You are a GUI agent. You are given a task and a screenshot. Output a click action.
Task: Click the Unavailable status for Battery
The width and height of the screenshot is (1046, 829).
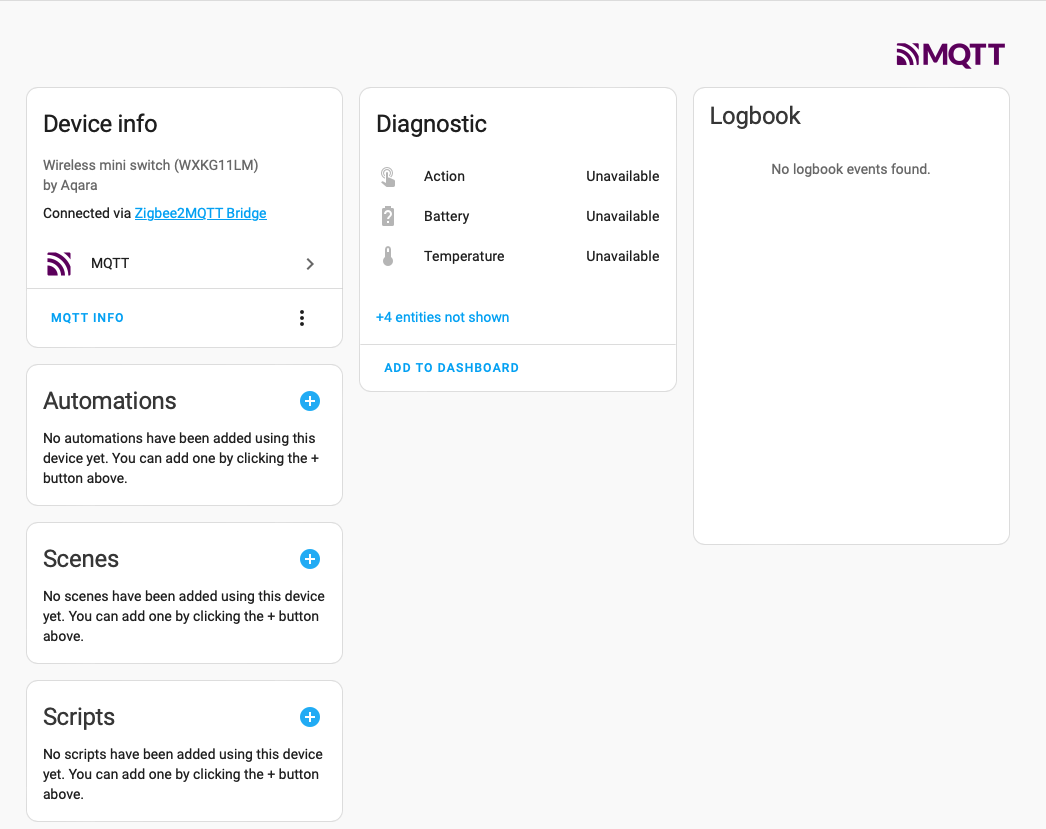(622, 216)
